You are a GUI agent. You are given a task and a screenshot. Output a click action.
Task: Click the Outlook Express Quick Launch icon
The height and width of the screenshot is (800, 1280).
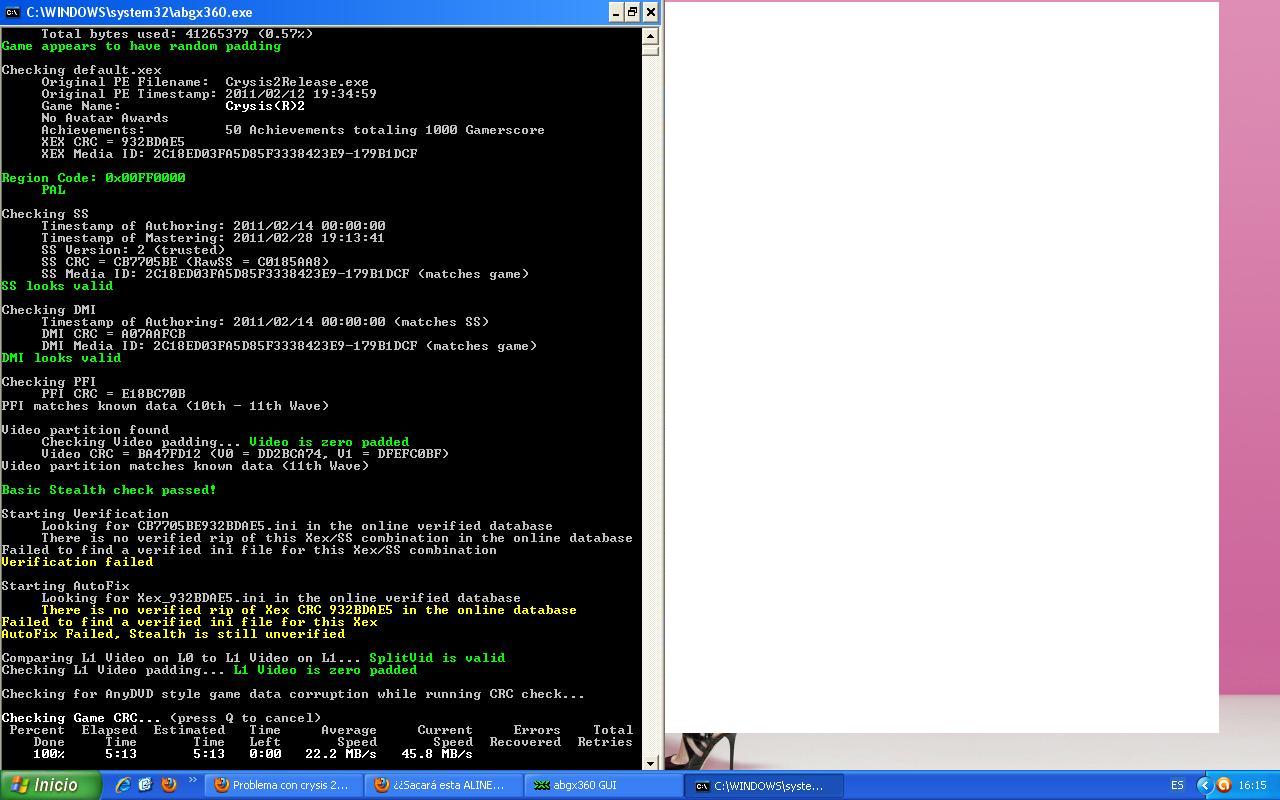click(x=145, y=785)
